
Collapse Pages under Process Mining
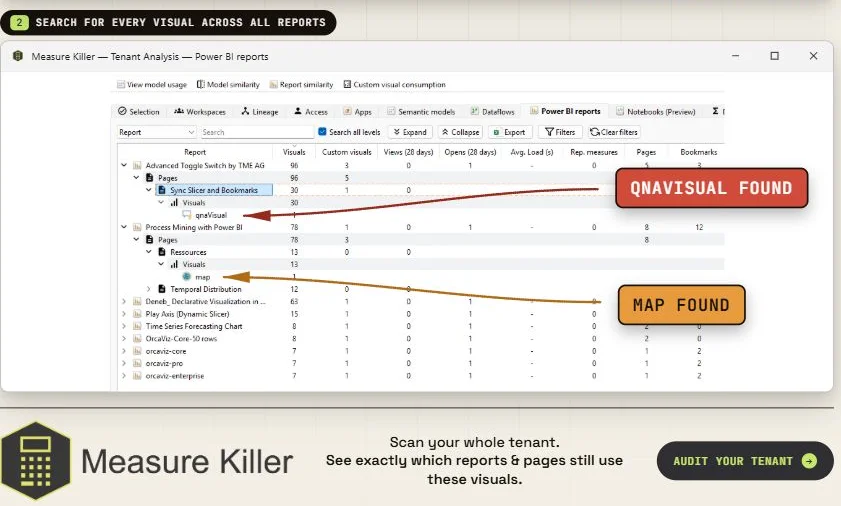coord(137,239)
